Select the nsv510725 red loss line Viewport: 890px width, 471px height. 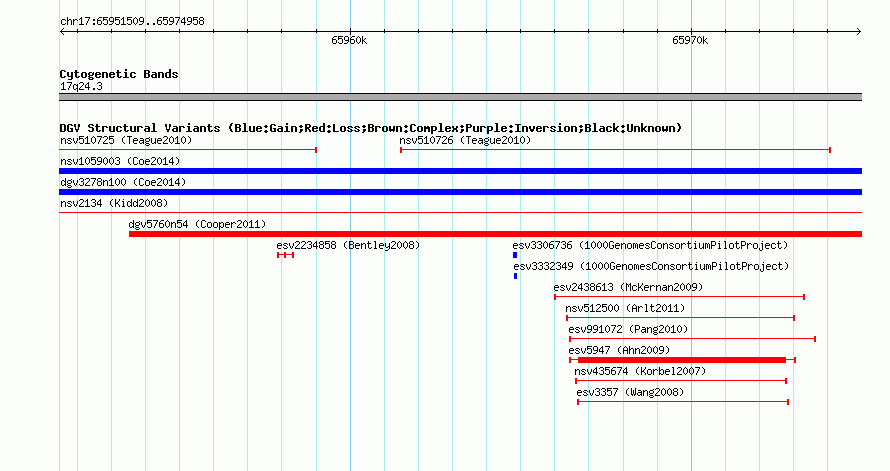click(x=188, y=150)
